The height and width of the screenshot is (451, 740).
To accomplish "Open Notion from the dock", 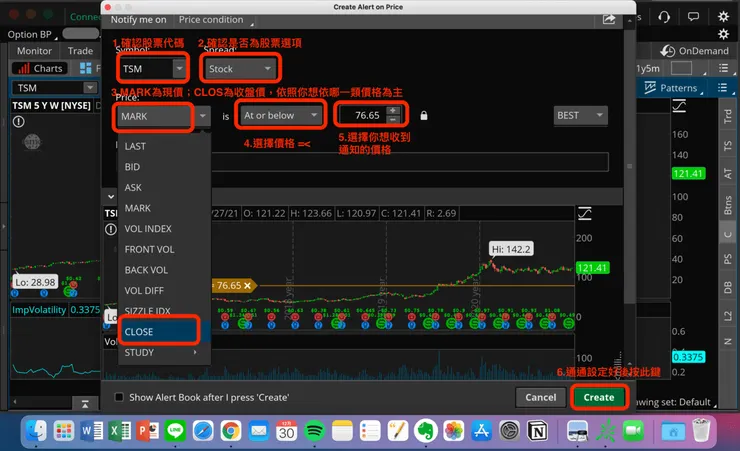I will tap(538, 431).
